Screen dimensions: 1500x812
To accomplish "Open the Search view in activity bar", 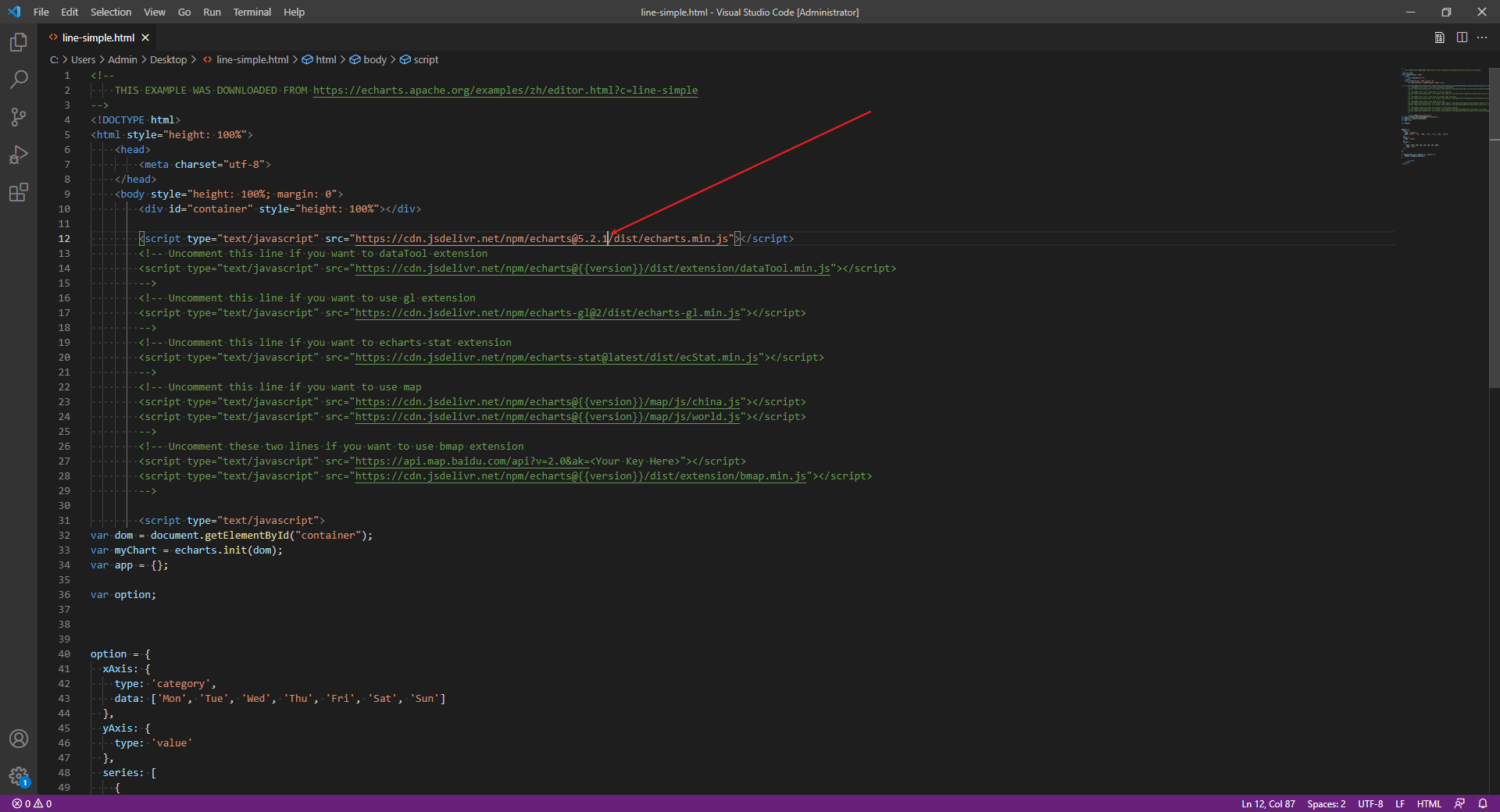I will tap(19, 80).
